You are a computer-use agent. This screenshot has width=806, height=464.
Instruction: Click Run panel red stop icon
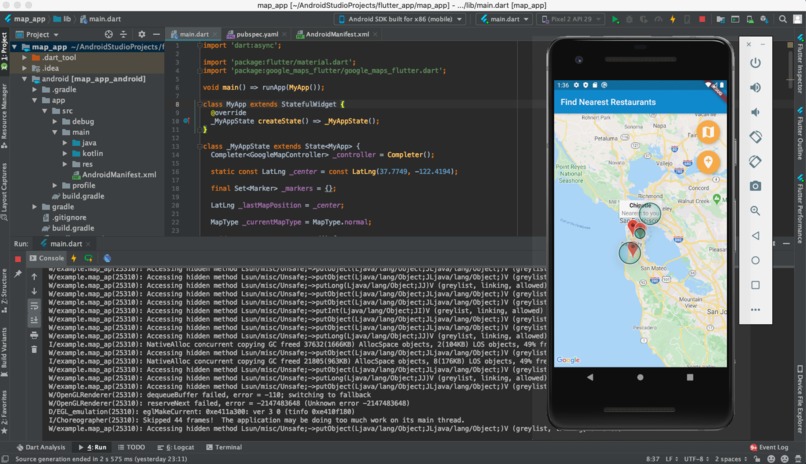(x=18, y=258)
